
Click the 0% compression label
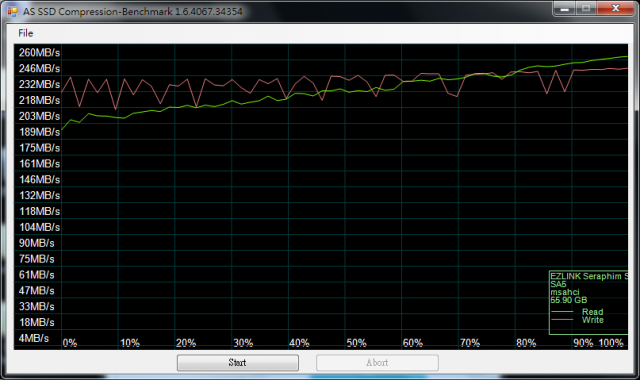coord(70,343)
